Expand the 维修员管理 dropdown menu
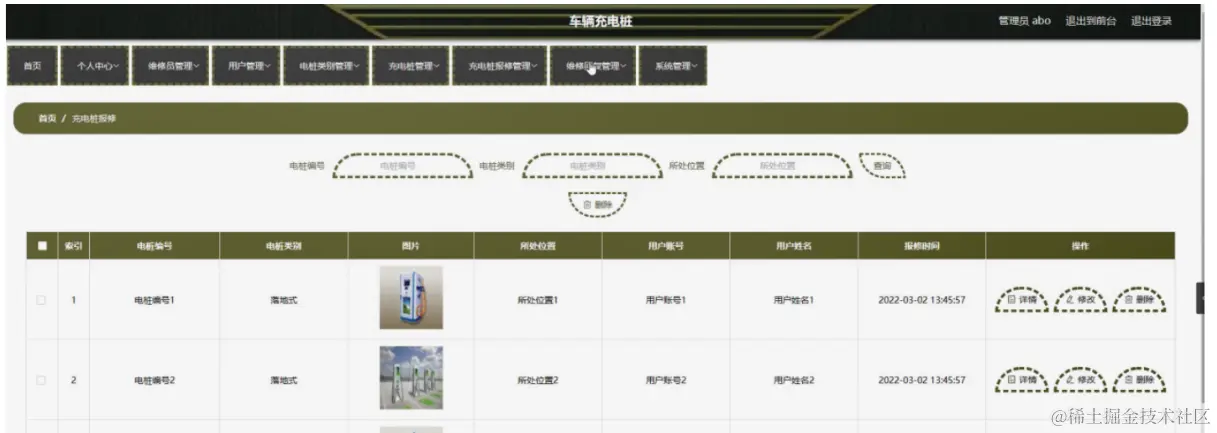The image size is (1217, 433). (x=170, y=66)
